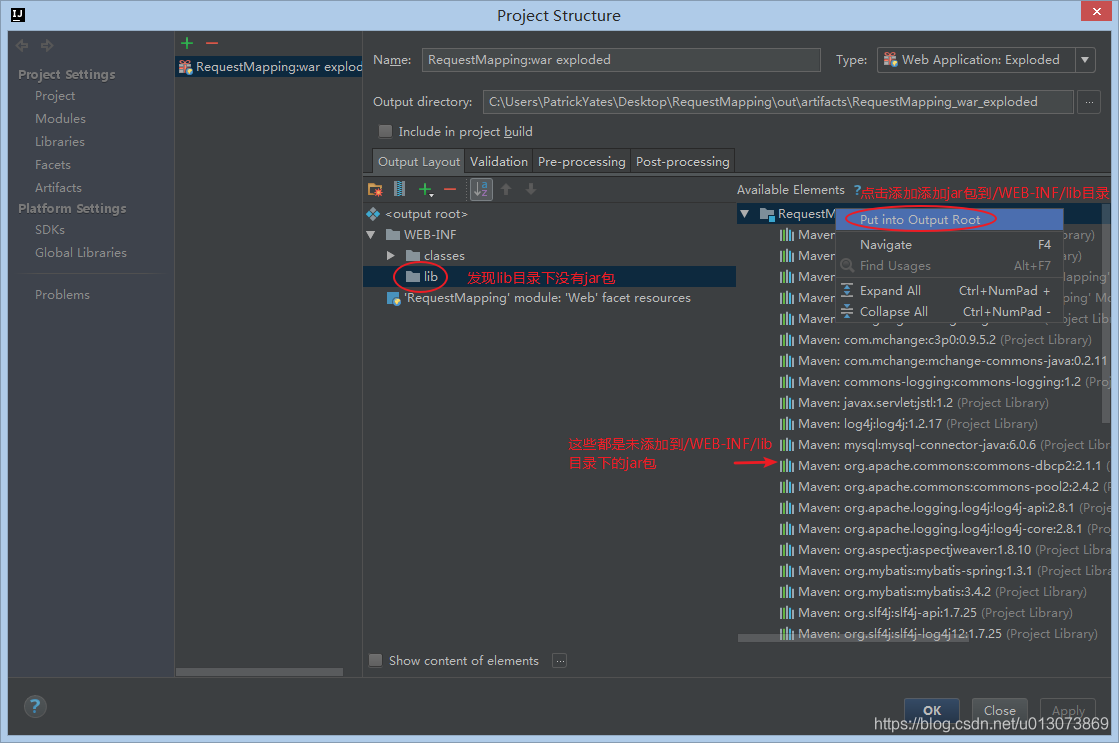1119x743 pixels.
Task: Select Artifacts in Project Settings sidebar
Action: tap(58, 187)
